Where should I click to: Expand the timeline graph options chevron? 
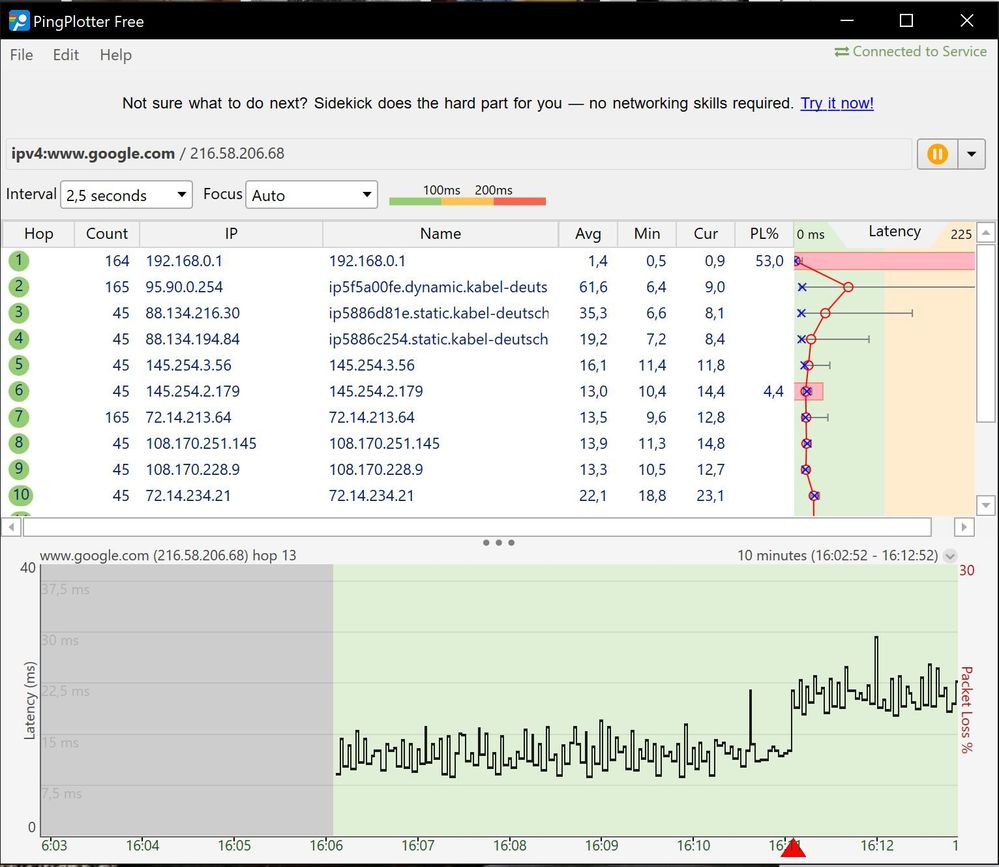(950, 556)
